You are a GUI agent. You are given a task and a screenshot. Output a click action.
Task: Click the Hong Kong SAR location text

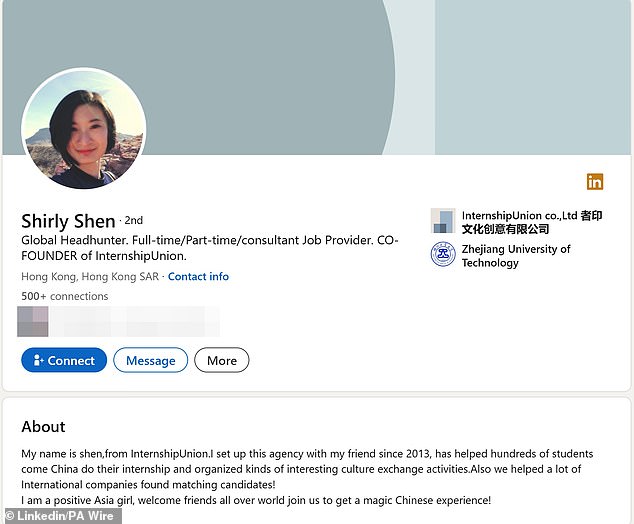tap(90, 276)
